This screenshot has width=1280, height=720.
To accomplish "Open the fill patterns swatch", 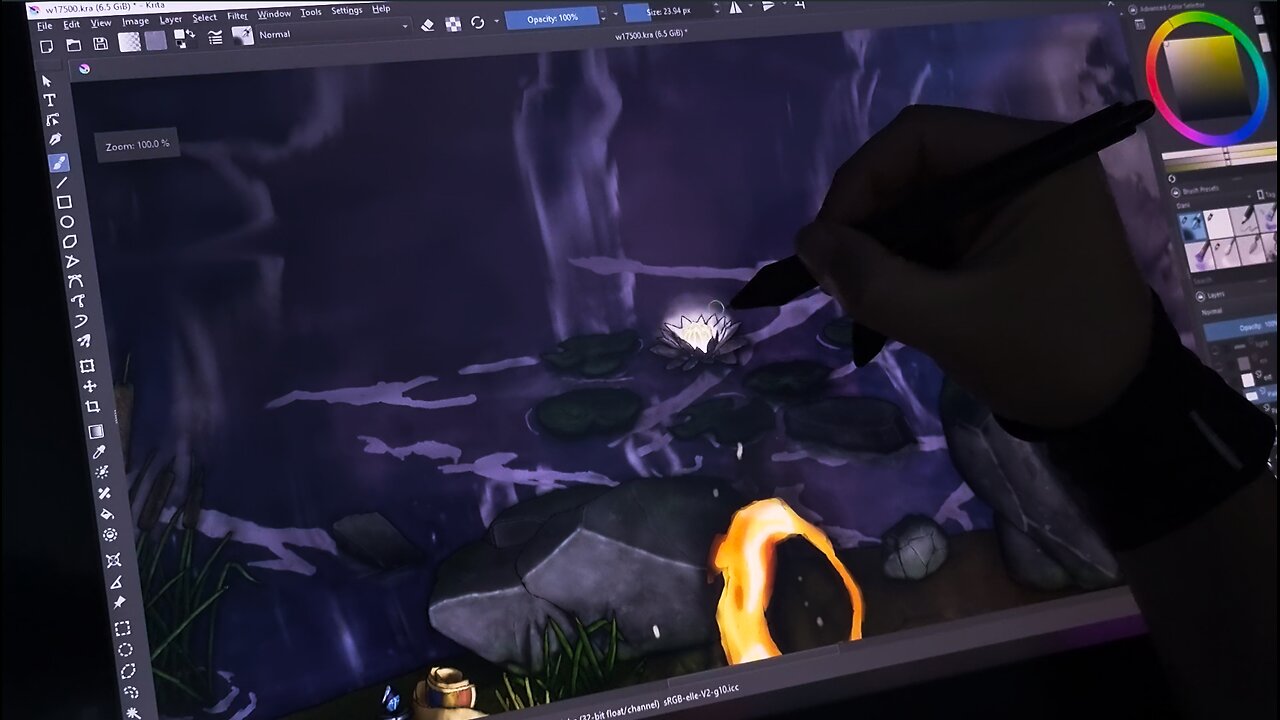I will (x=156, y=41).
